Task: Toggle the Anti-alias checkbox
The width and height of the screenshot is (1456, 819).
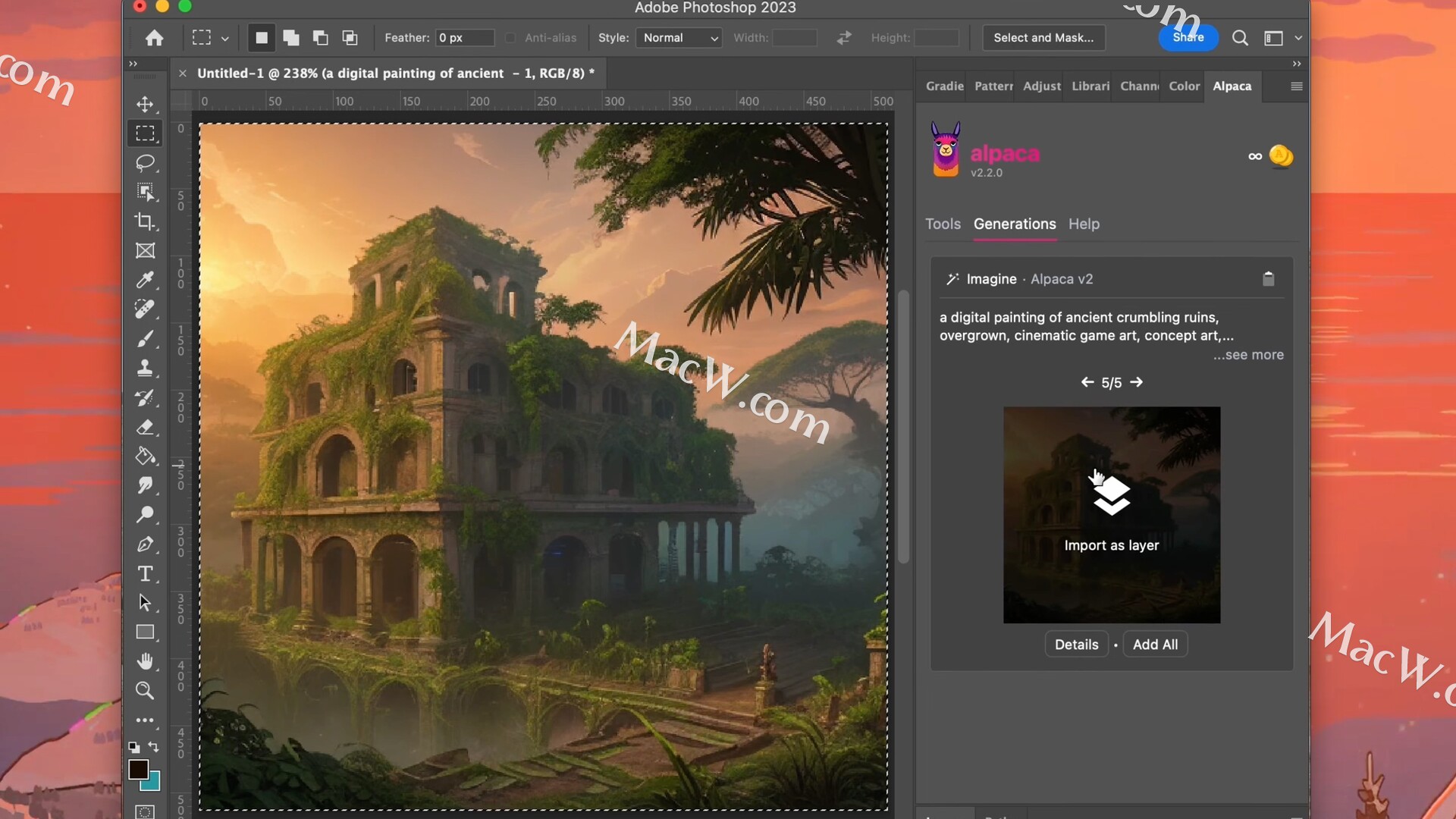Action: coord(510,38)
